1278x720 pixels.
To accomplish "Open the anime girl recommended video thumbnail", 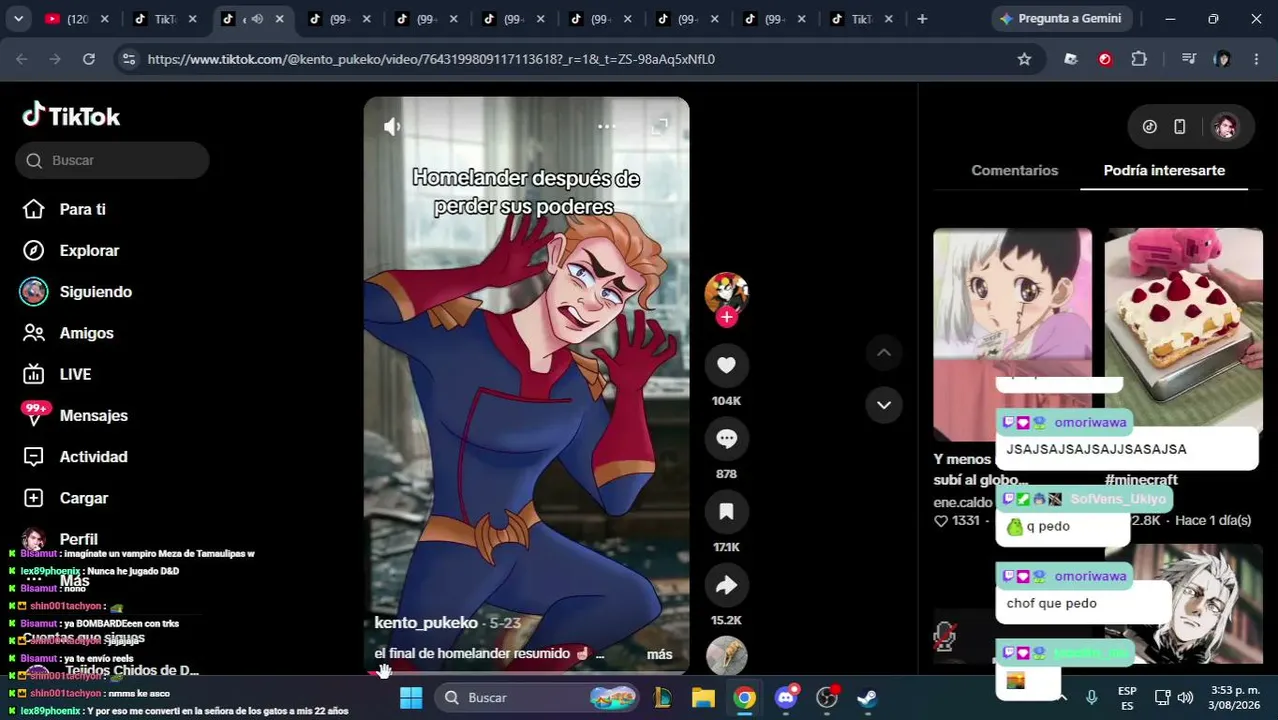I will pyautogui.click(x=1012, y=334).
